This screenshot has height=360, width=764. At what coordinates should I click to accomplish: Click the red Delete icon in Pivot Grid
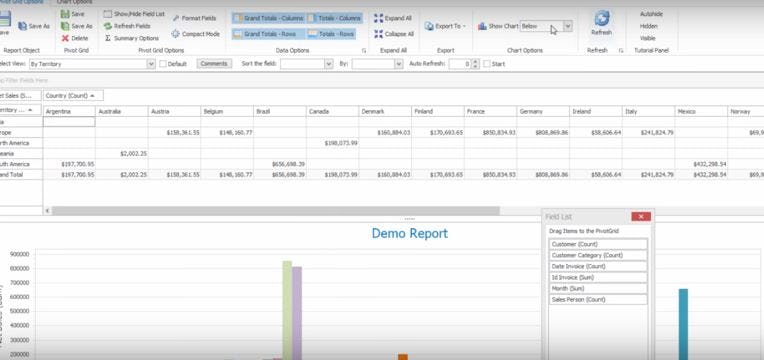click(65, 38)
